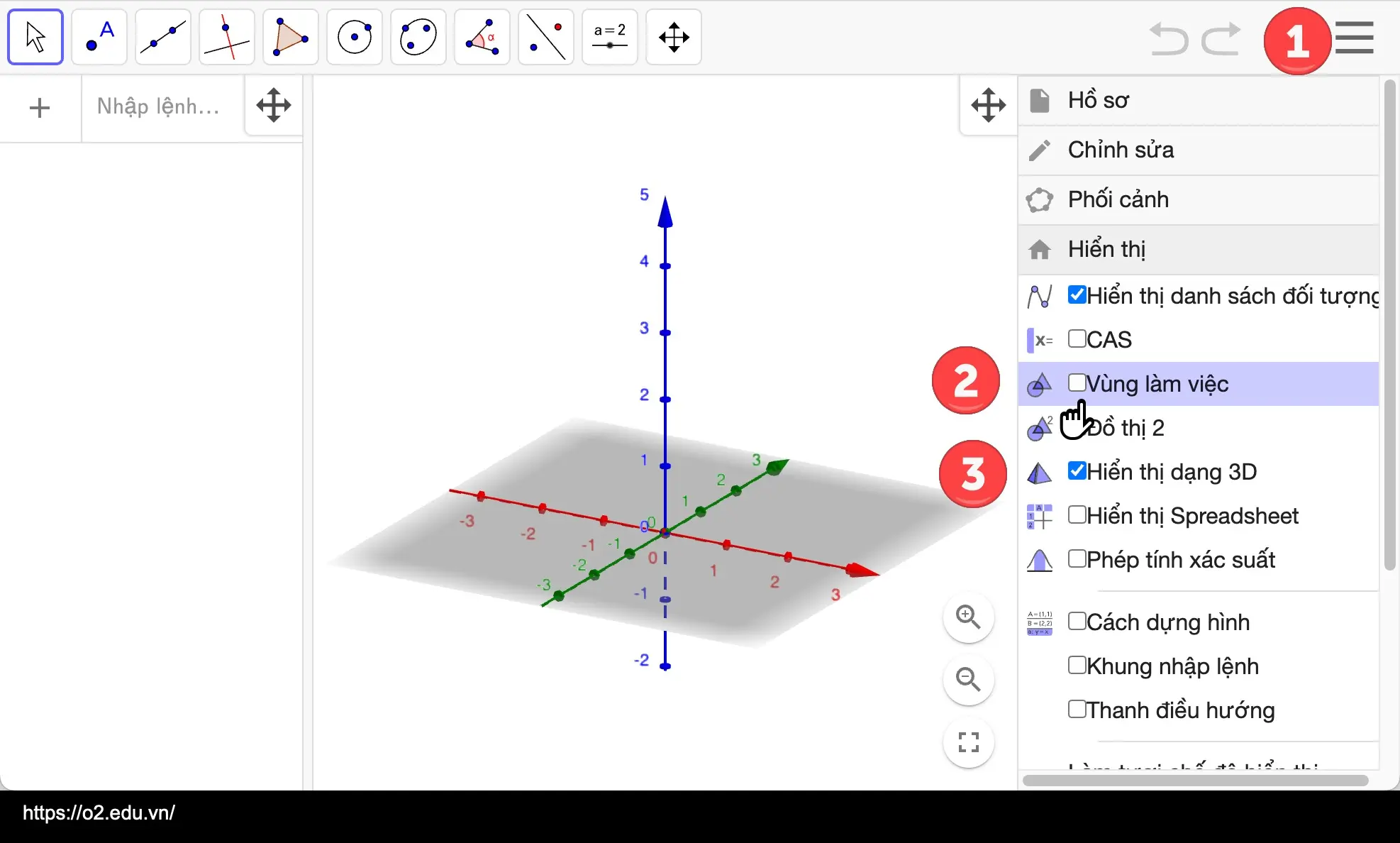Image resolution: width=1400 pixels, height=843 pixels.
Task: Click the probability calculator bell curve icon
Action: [1040, 561]
